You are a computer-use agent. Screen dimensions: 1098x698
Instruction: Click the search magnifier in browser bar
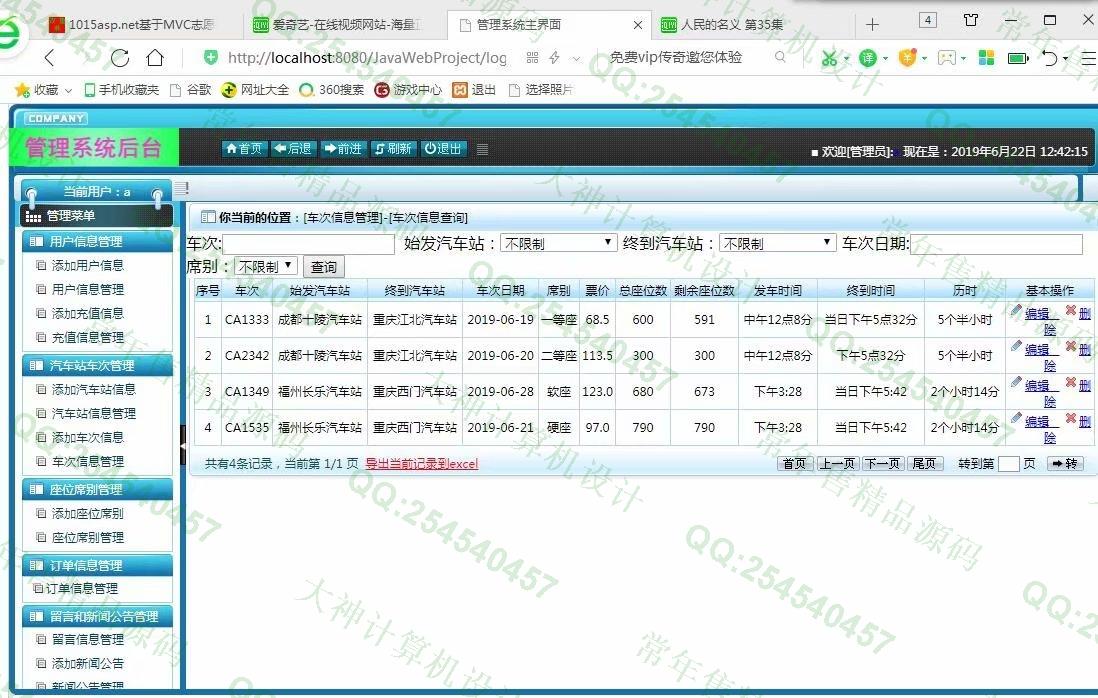780,57
